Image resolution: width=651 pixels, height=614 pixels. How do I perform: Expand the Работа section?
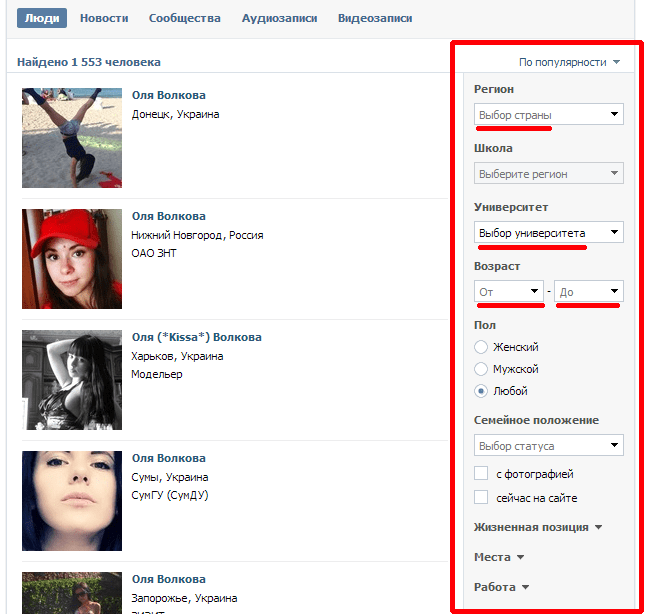tap(501, 587)
